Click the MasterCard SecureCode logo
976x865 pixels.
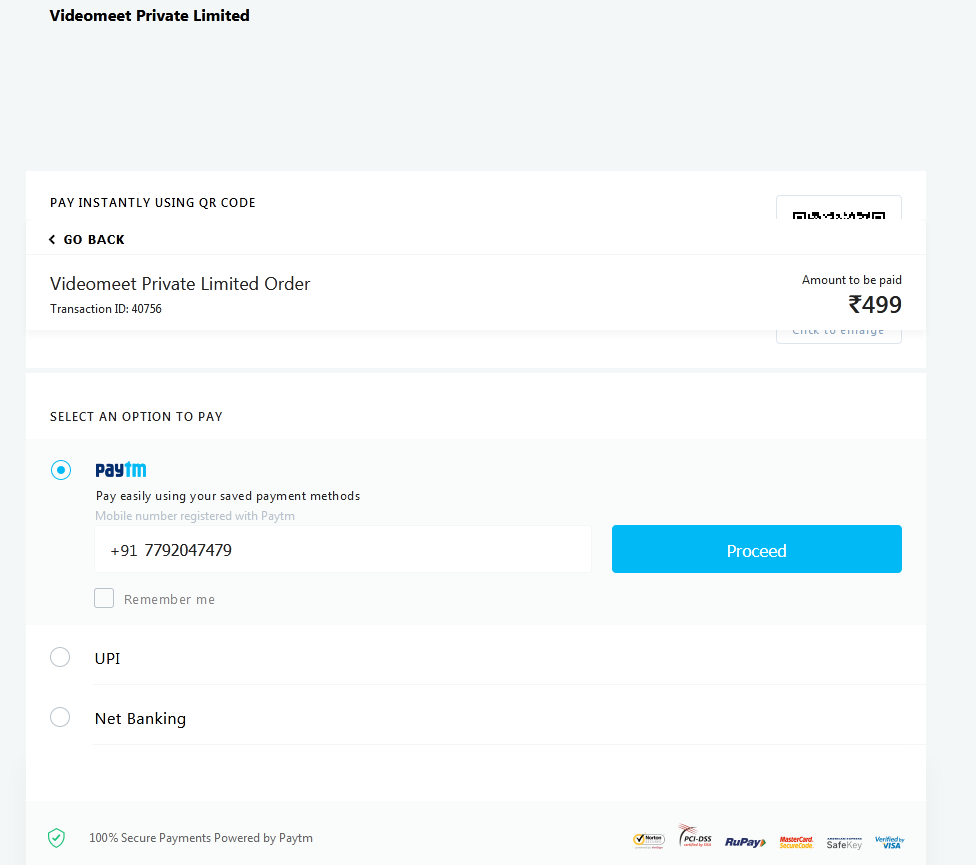[x=796, y=842]
